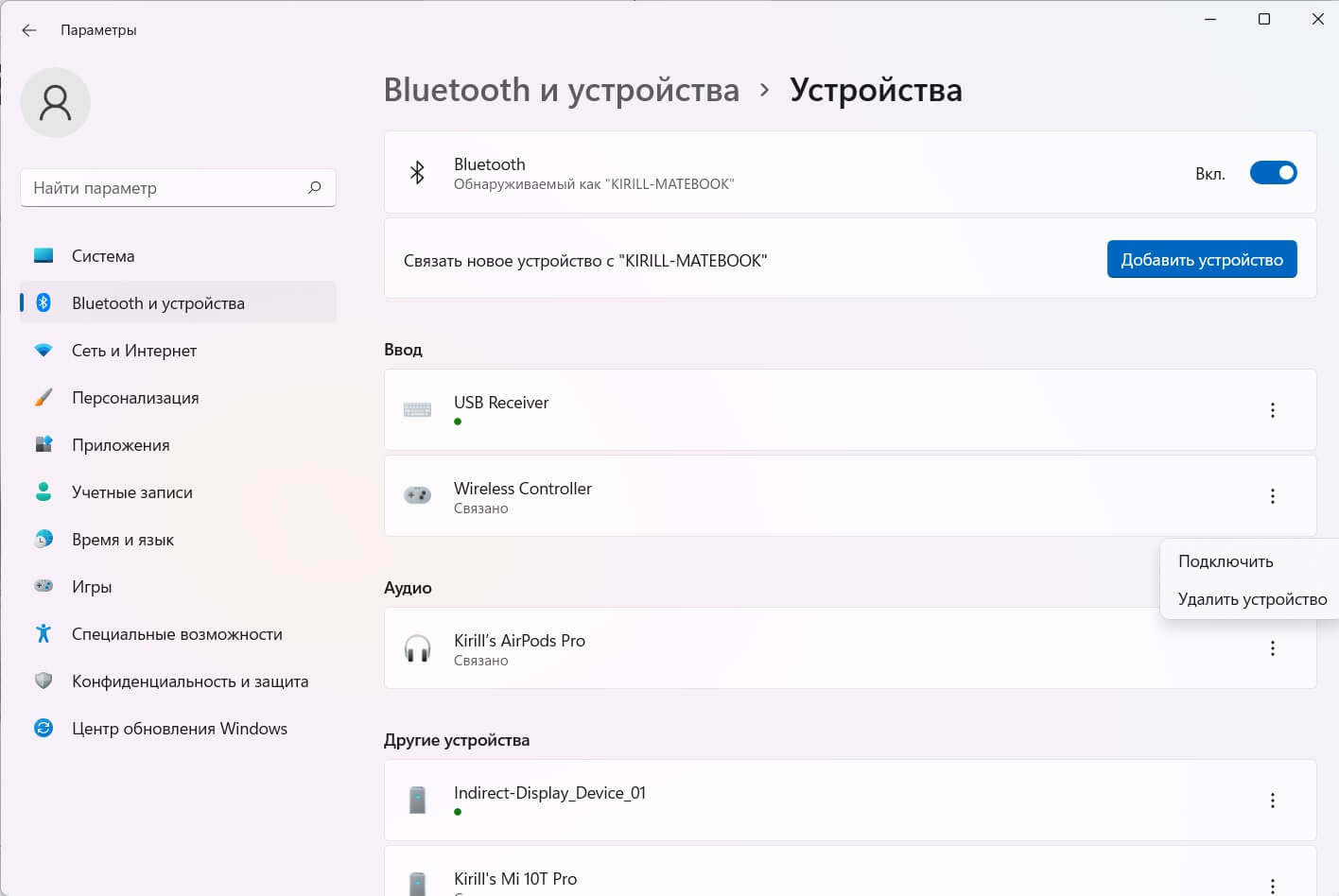1339x896 pixels.
Task: Select the Приложения sidebar icon
Action: [x=43, y=444]
